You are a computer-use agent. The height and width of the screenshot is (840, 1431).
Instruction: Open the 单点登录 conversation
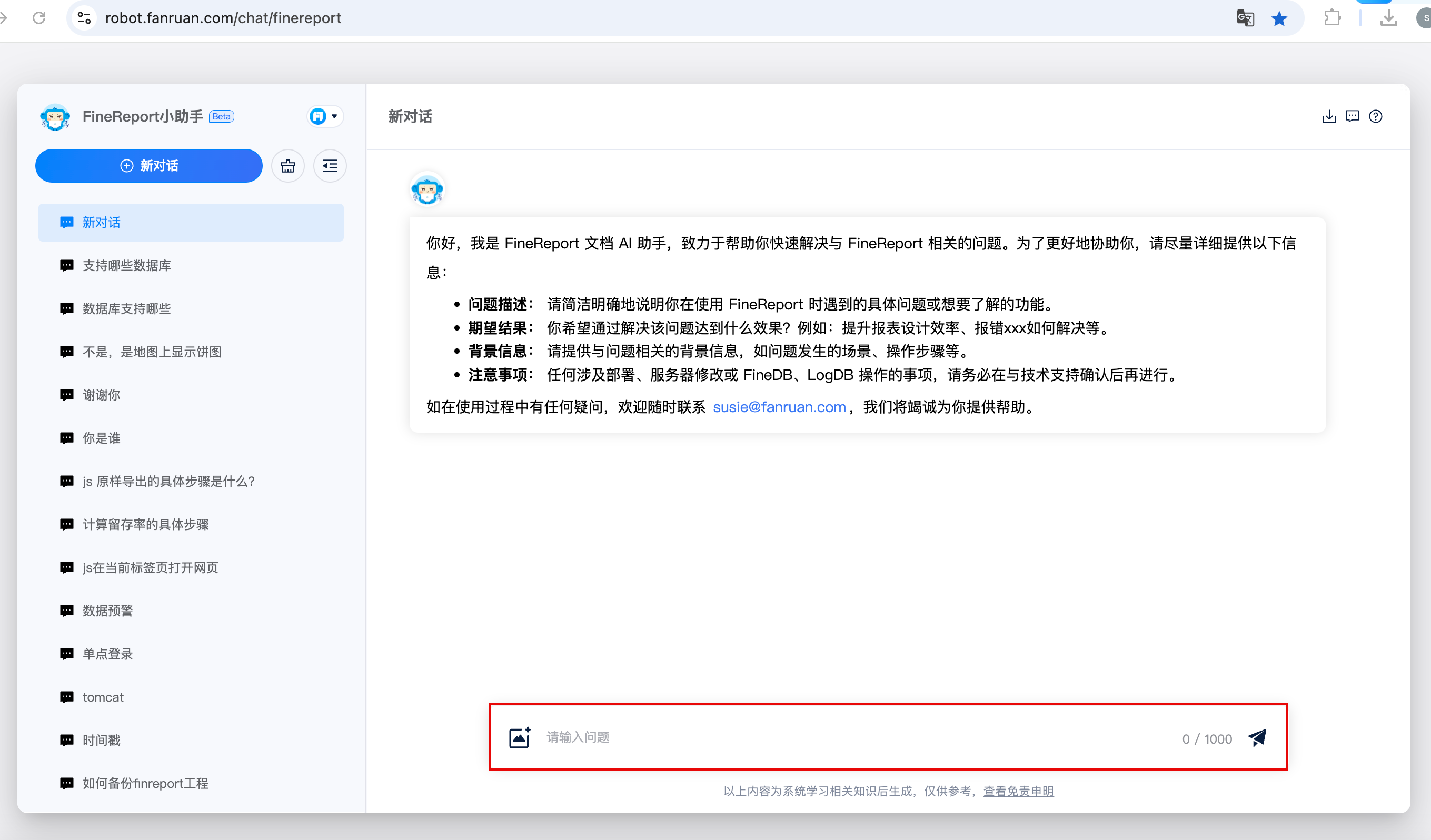coord(107,654)
